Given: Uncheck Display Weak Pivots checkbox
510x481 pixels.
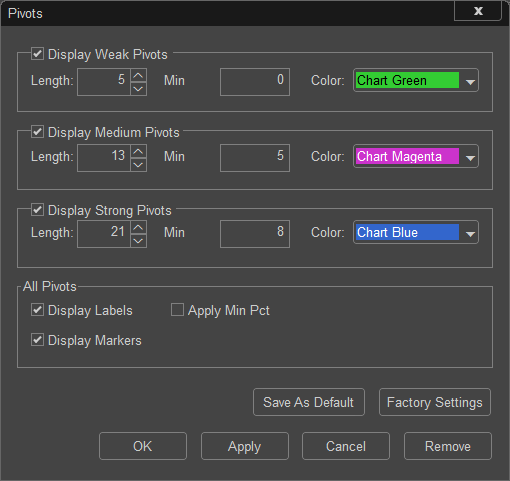Looking at the screenshot, I should 37,54.
